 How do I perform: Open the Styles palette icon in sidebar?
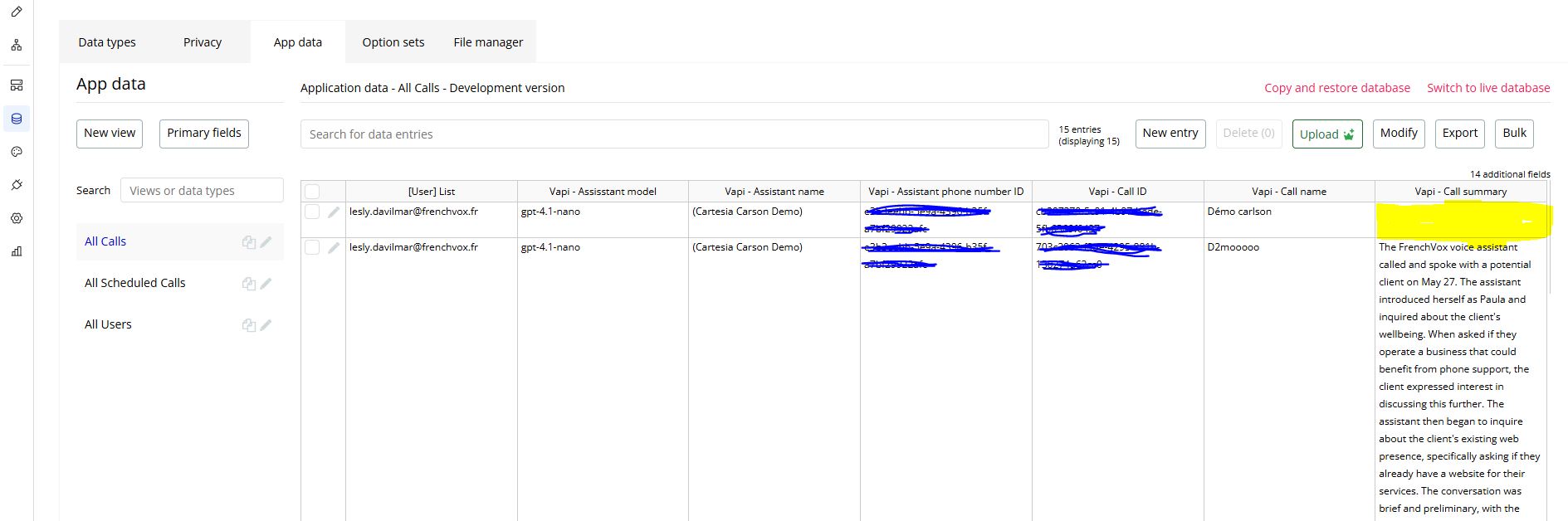pos(17,152)
